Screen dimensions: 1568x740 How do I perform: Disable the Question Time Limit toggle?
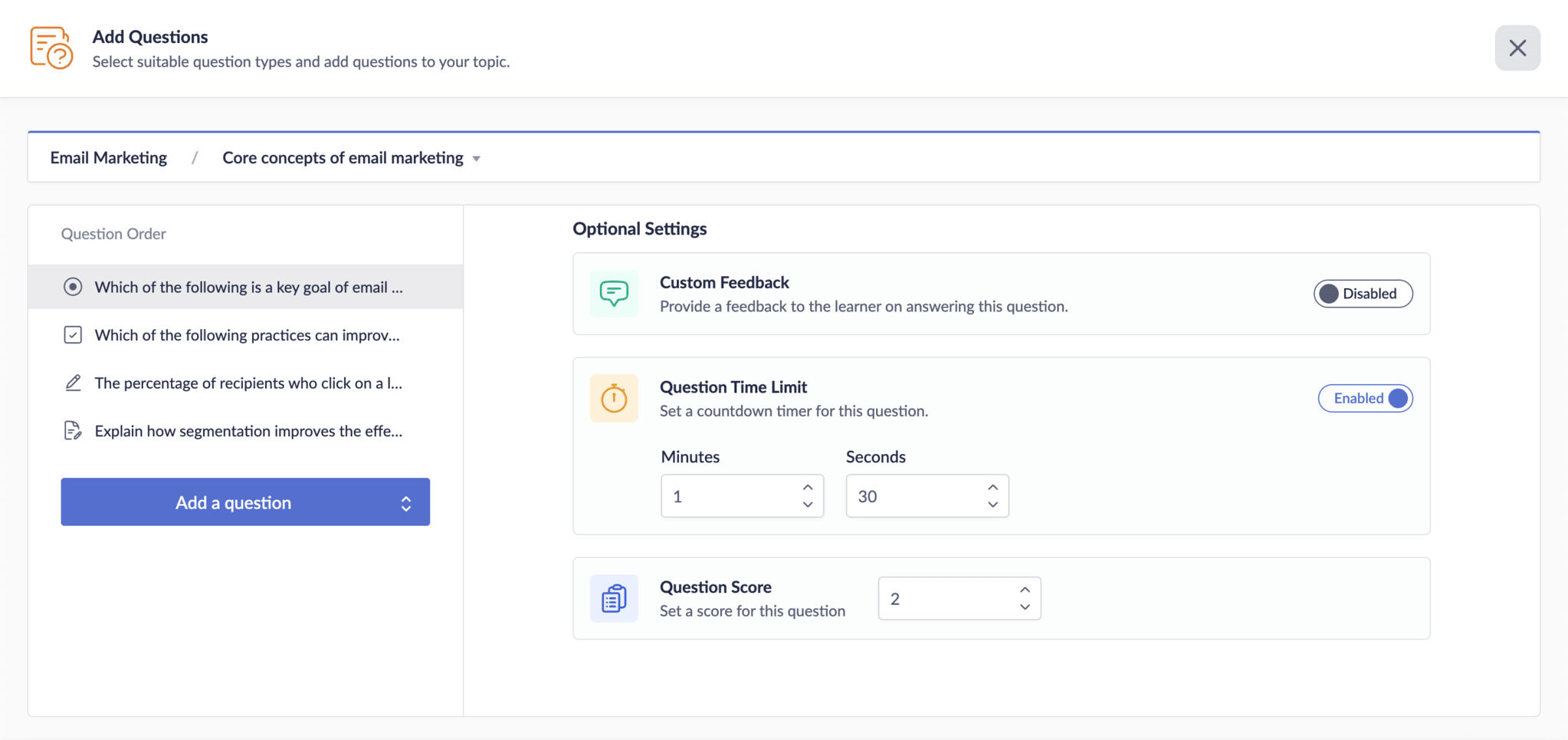(1365, 398)
